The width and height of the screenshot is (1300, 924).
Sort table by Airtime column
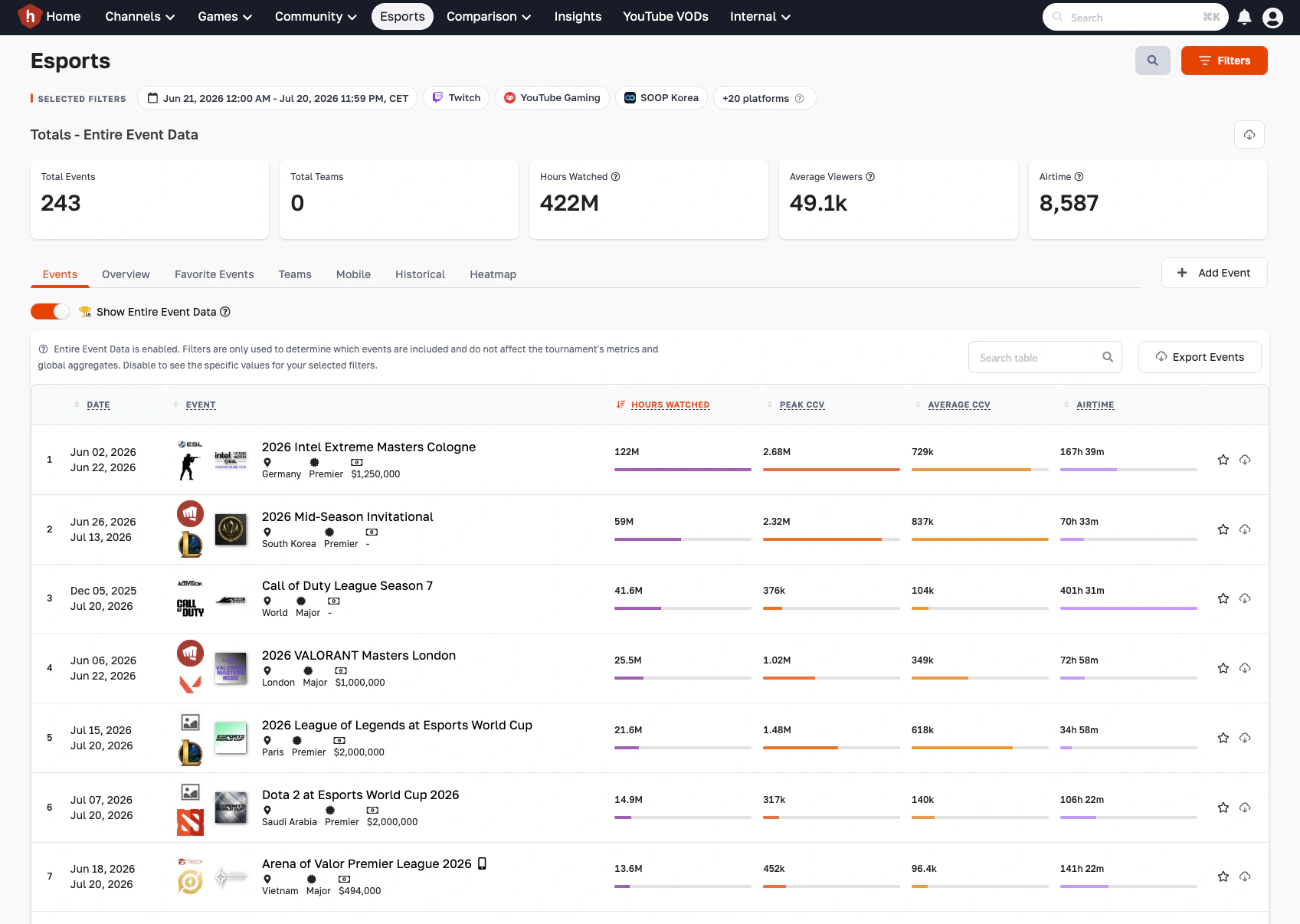pyautogui.click(x=1095, y=405)
